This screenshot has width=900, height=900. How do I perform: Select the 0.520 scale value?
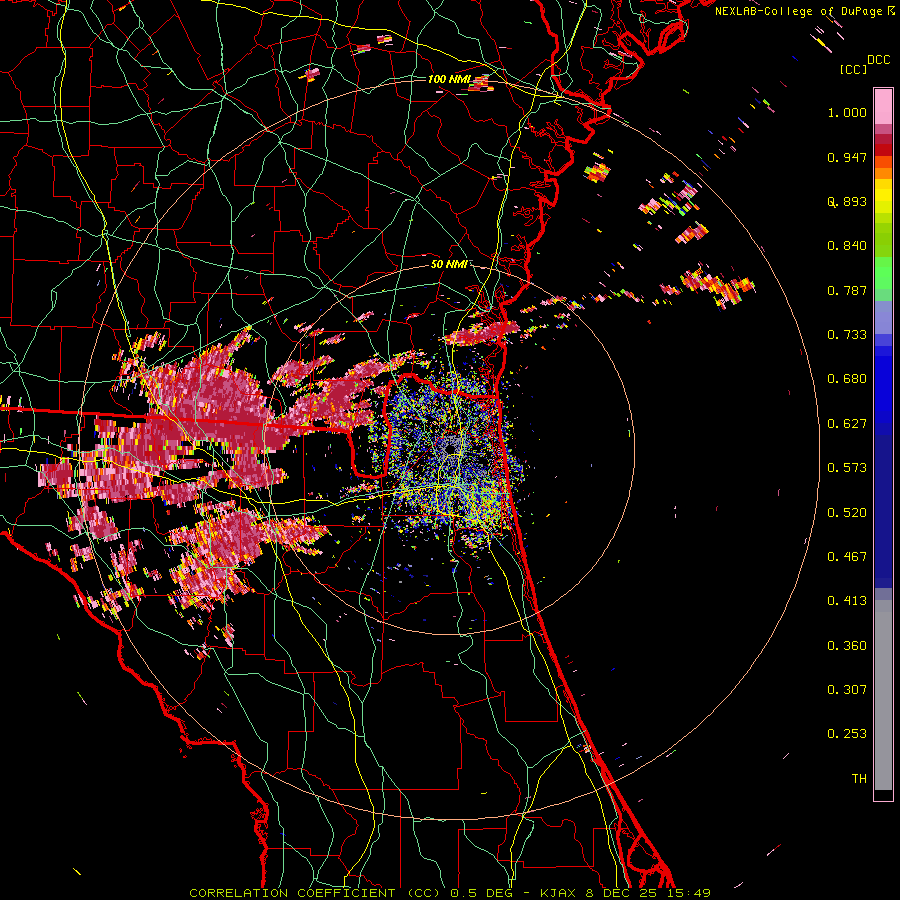(x=847, y=513)
